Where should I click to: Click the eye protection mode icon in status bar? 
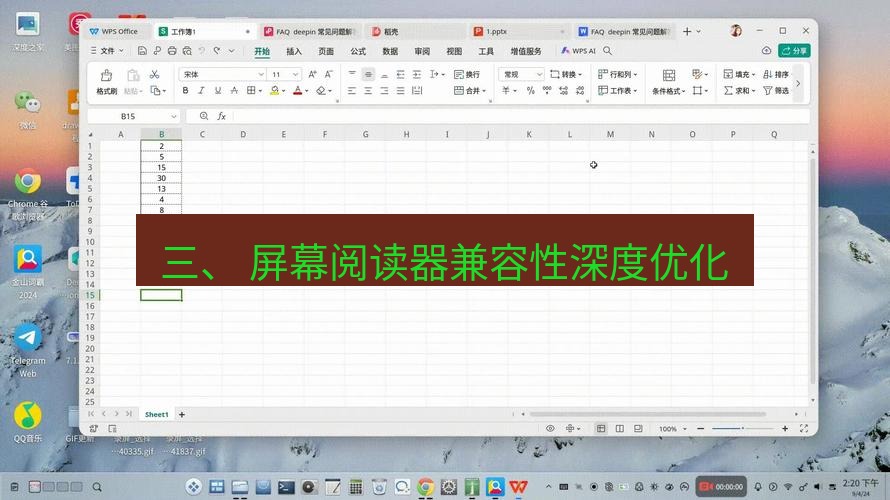click(x=550, y=428)
